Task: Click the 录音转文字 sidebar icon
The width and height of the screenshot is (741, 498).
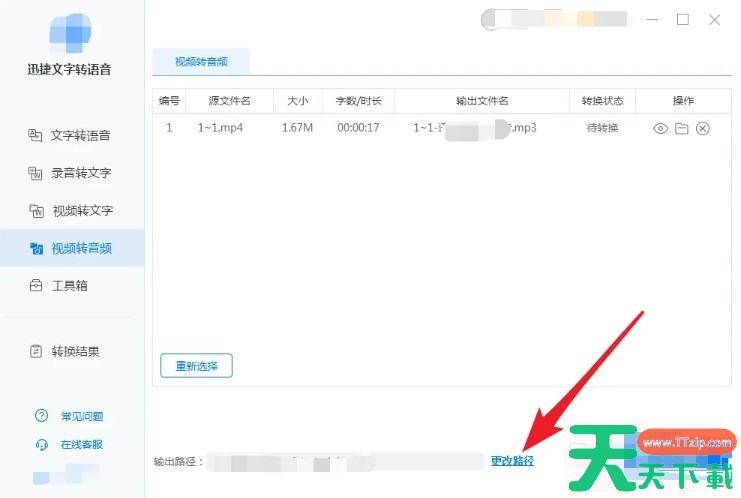Action: (35, 173)
